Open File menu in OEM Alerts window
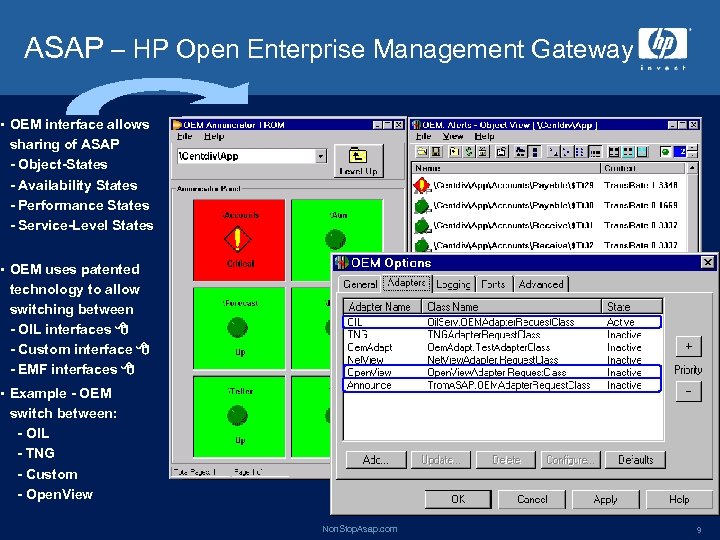The height and width of the screenshot is (540, 720). pyautogui.click(x=423, y=136)
